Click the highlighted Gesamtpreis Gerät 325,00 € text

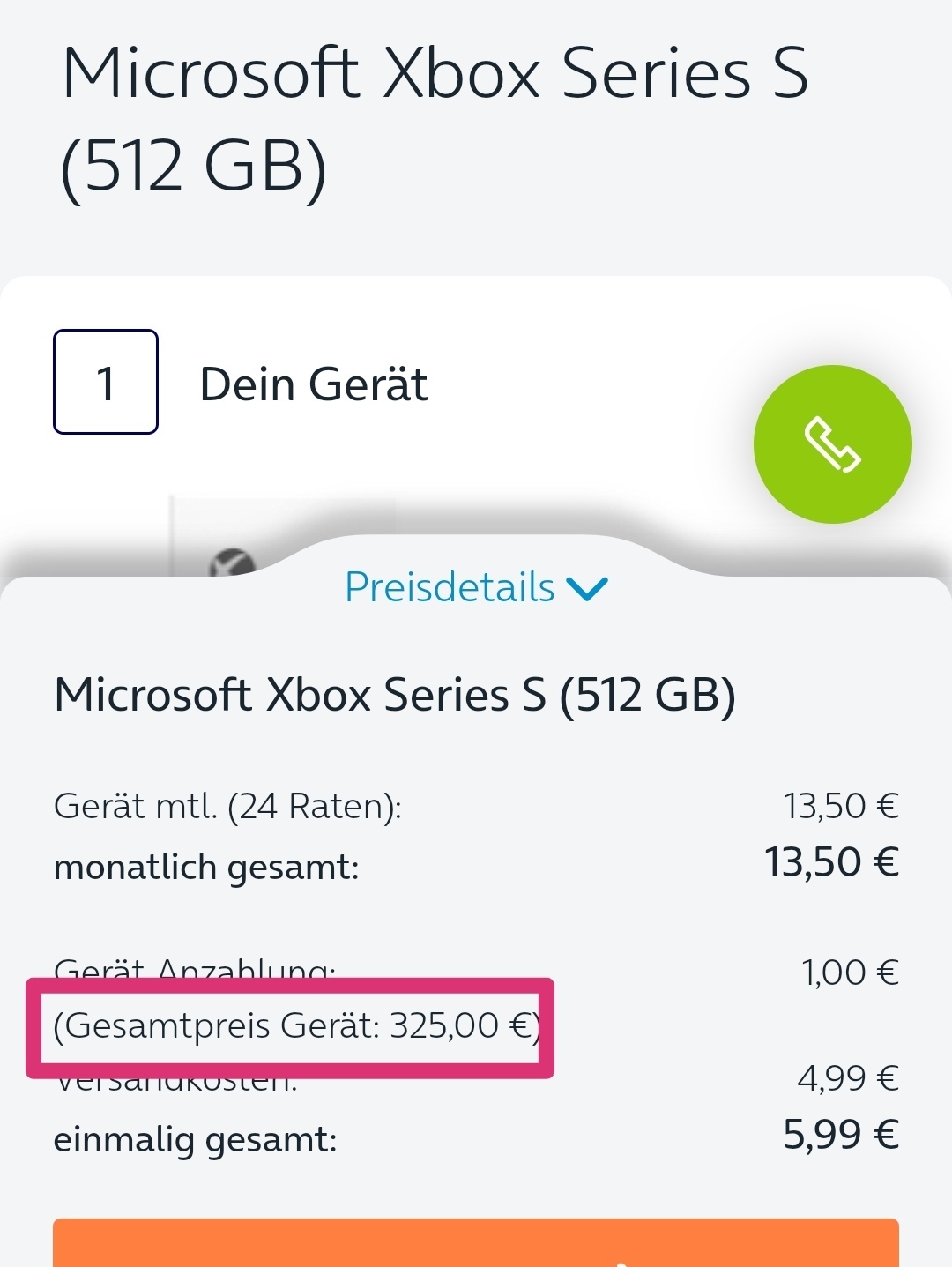(x=296, y=1026)
